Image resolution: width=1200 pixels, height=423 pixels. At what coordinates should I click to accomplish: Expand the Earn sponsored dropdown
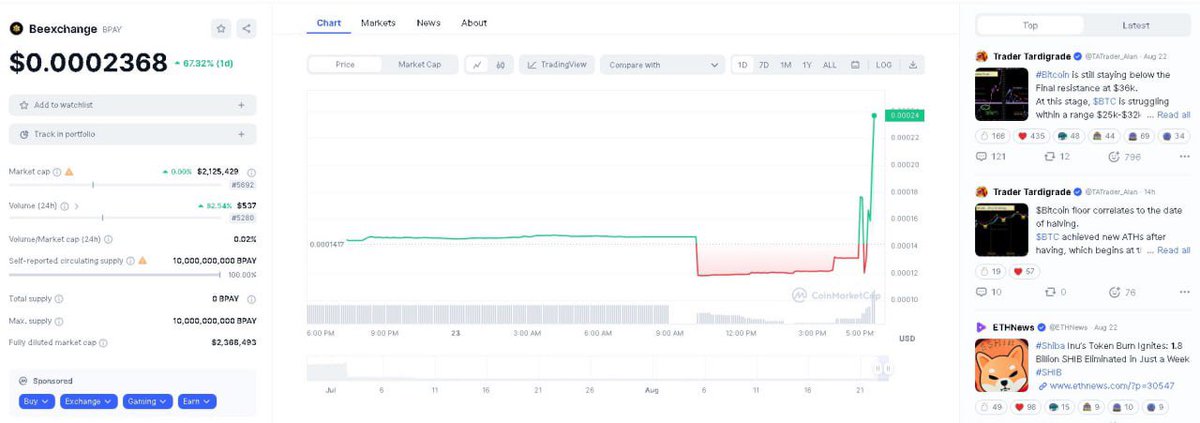(197, 402)
